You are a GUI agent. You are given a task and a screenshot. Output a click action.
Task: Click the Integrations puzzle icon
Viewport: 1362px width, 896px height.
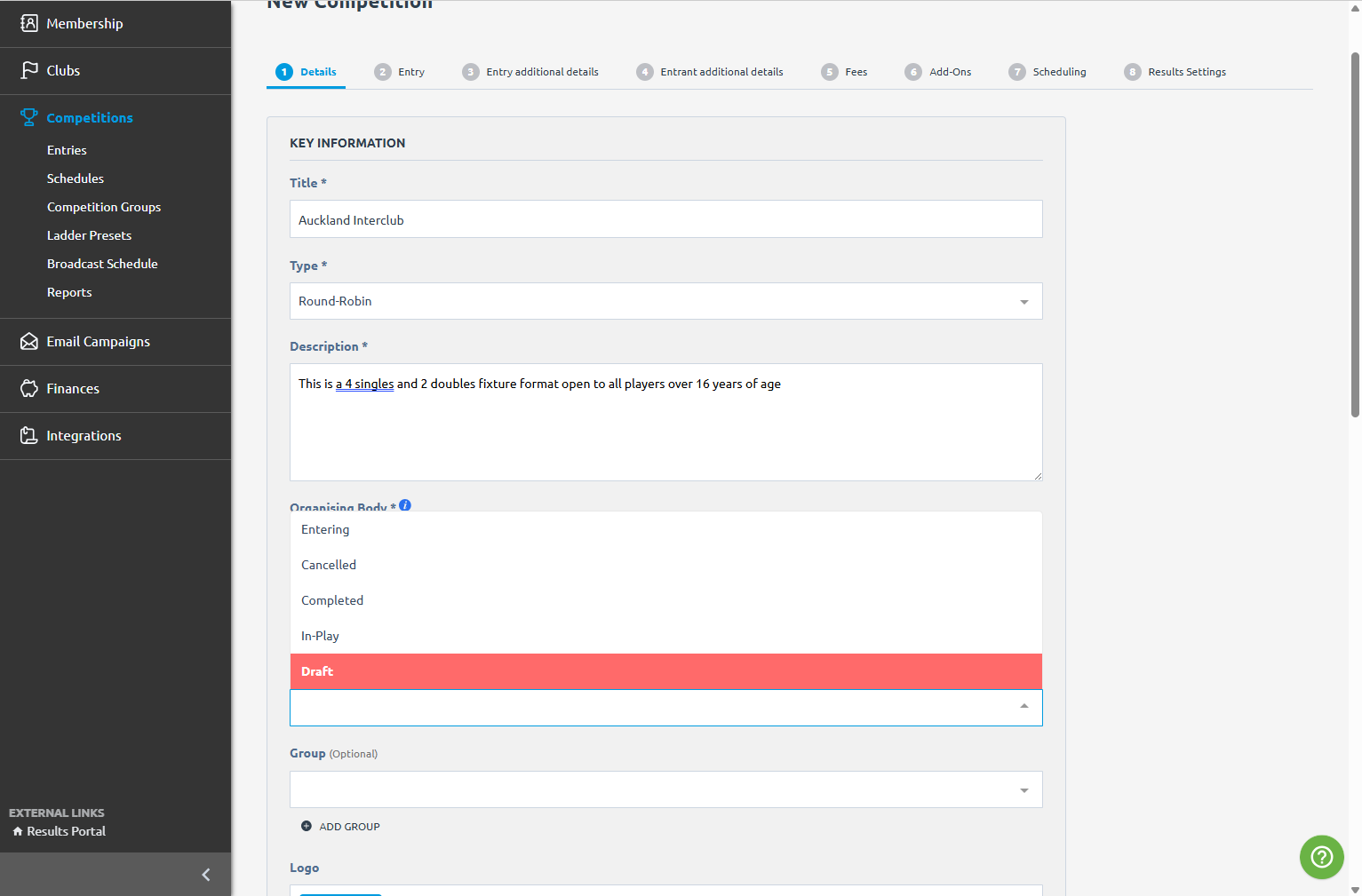tap(29, 435)
